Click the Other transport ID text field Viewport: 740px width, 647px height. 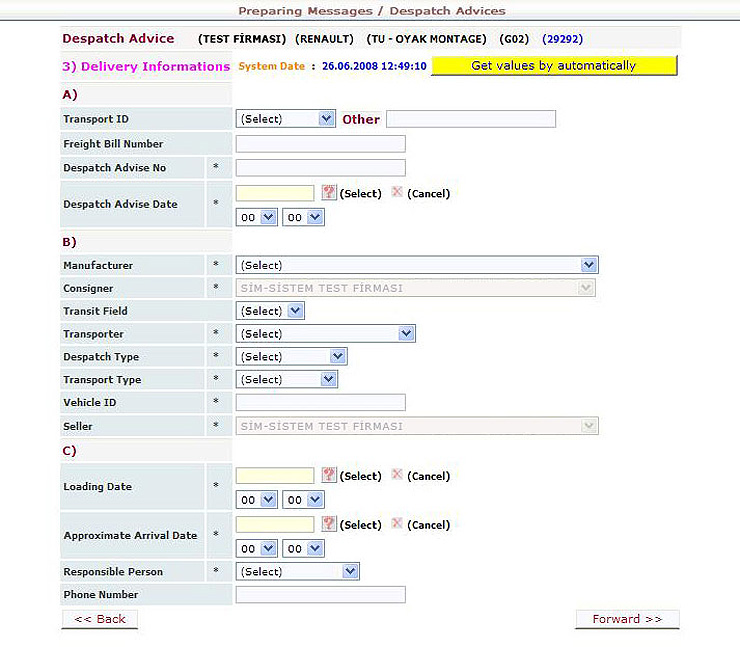point(471,119)
